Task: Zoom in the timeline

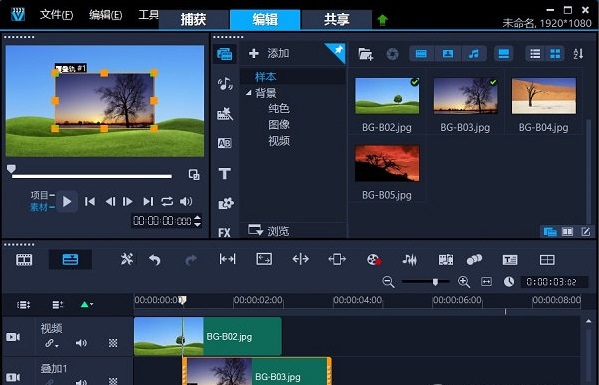Action: 464,282
